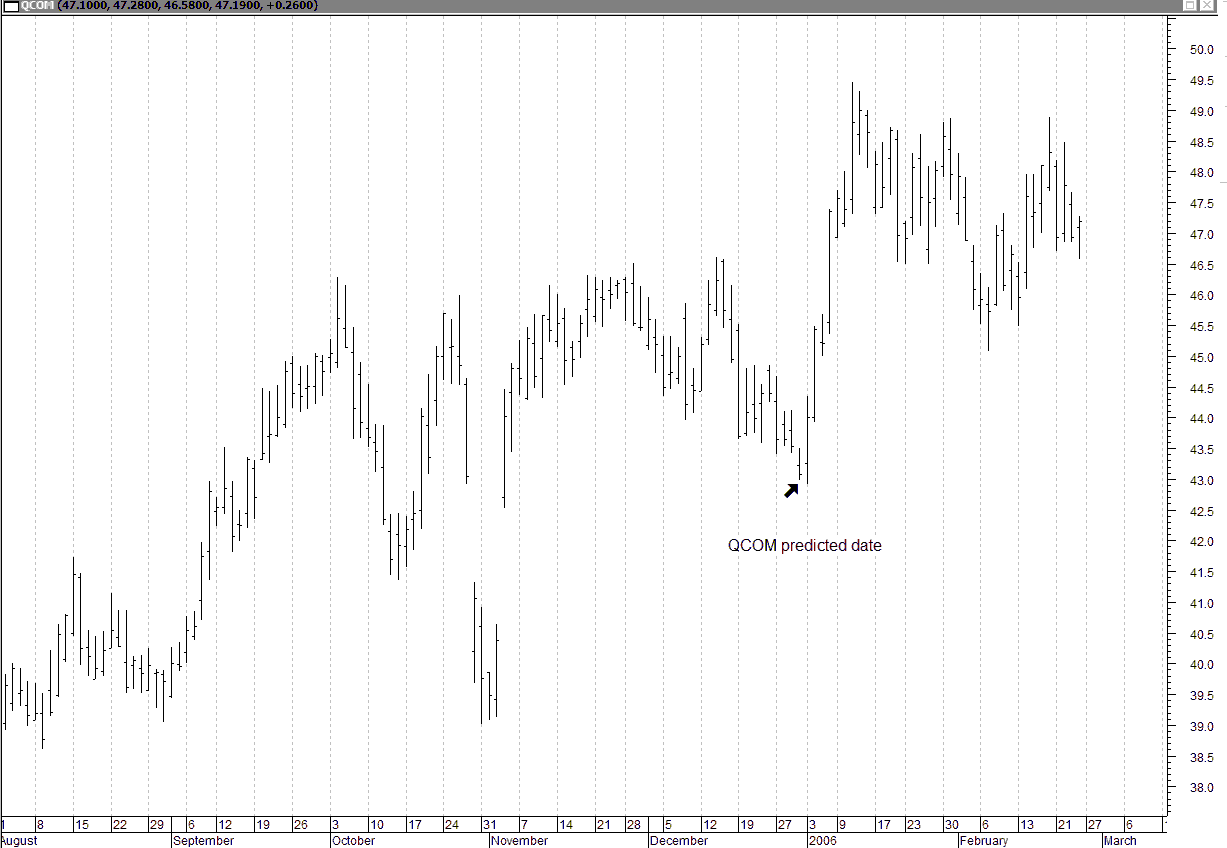This screenshot has width=1227, height=848.
Task: Click the 42.0 price axis label
Action: click(1201, 542)
